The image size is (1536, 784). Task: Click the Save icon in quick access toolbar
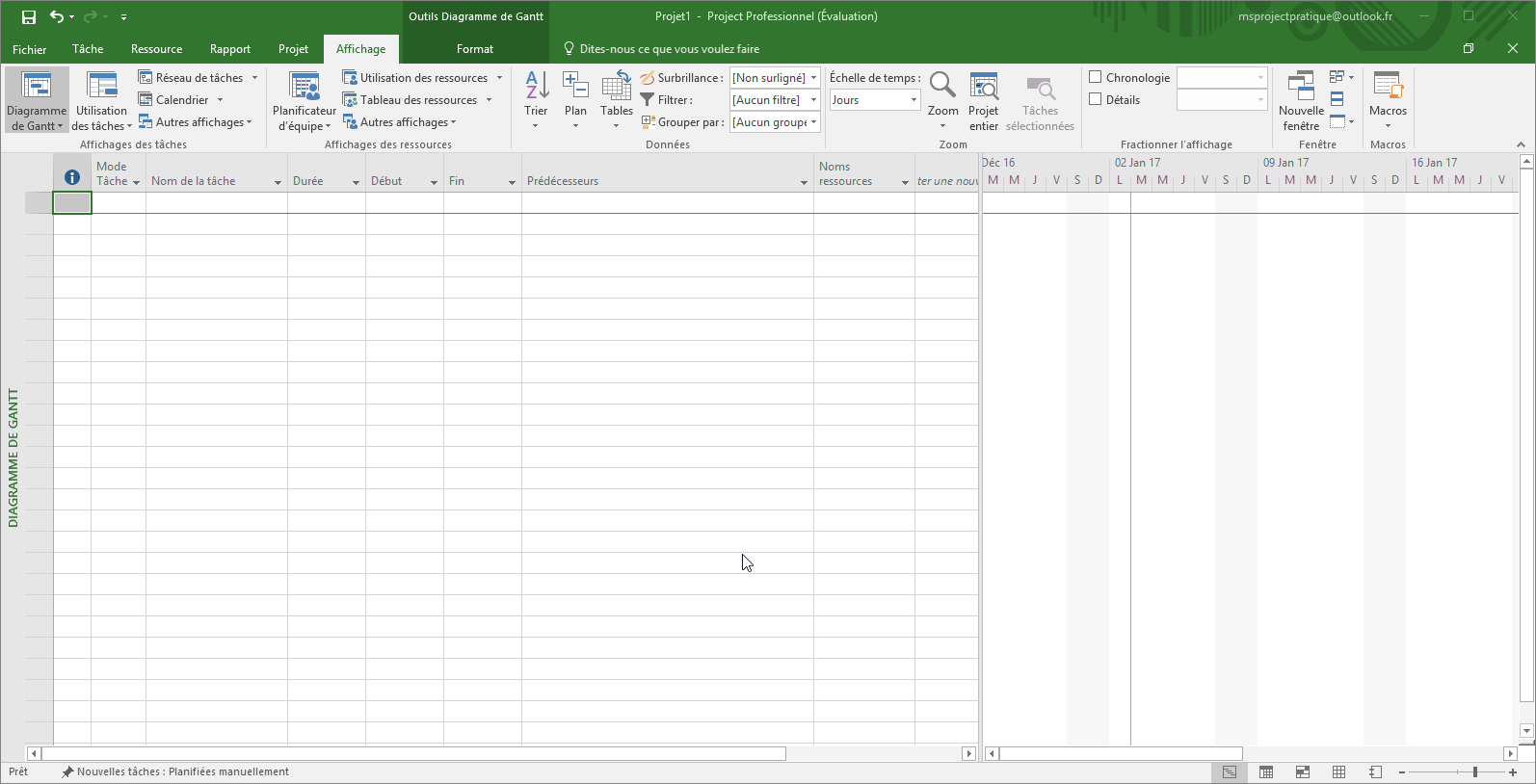29,16
